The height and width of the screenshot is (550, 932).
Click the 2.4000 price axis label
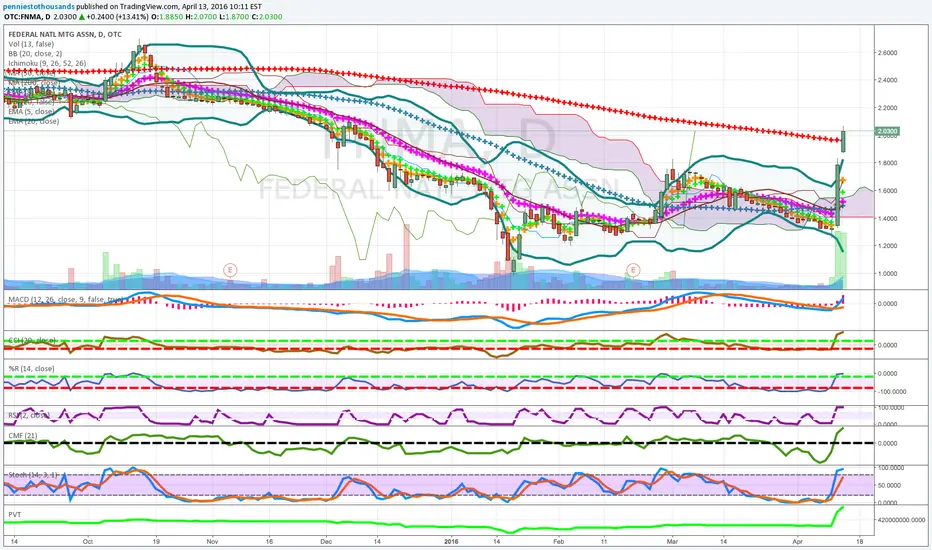[x=887, y=80]
